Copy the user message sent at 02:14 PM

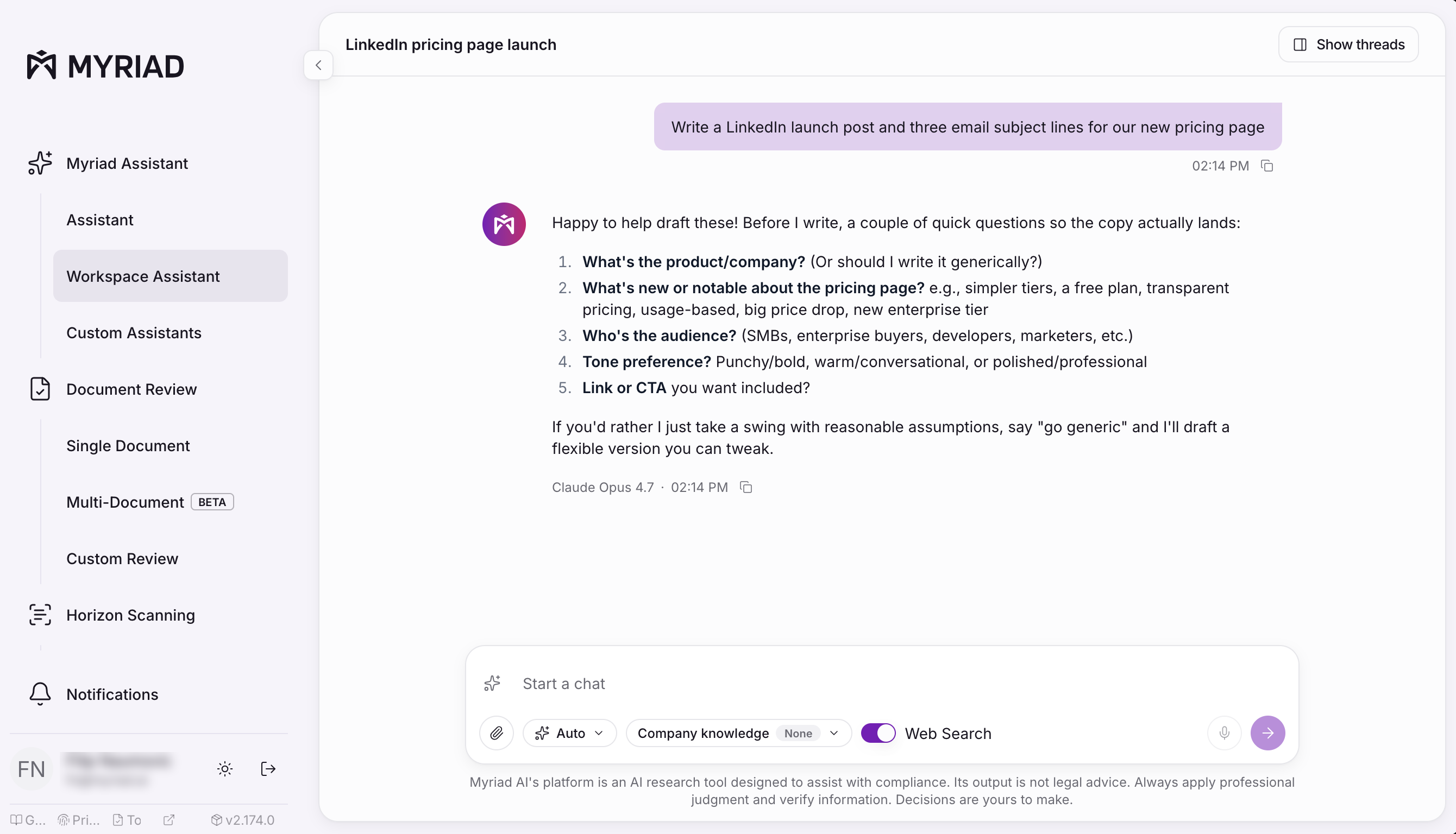pos(1267,166)
